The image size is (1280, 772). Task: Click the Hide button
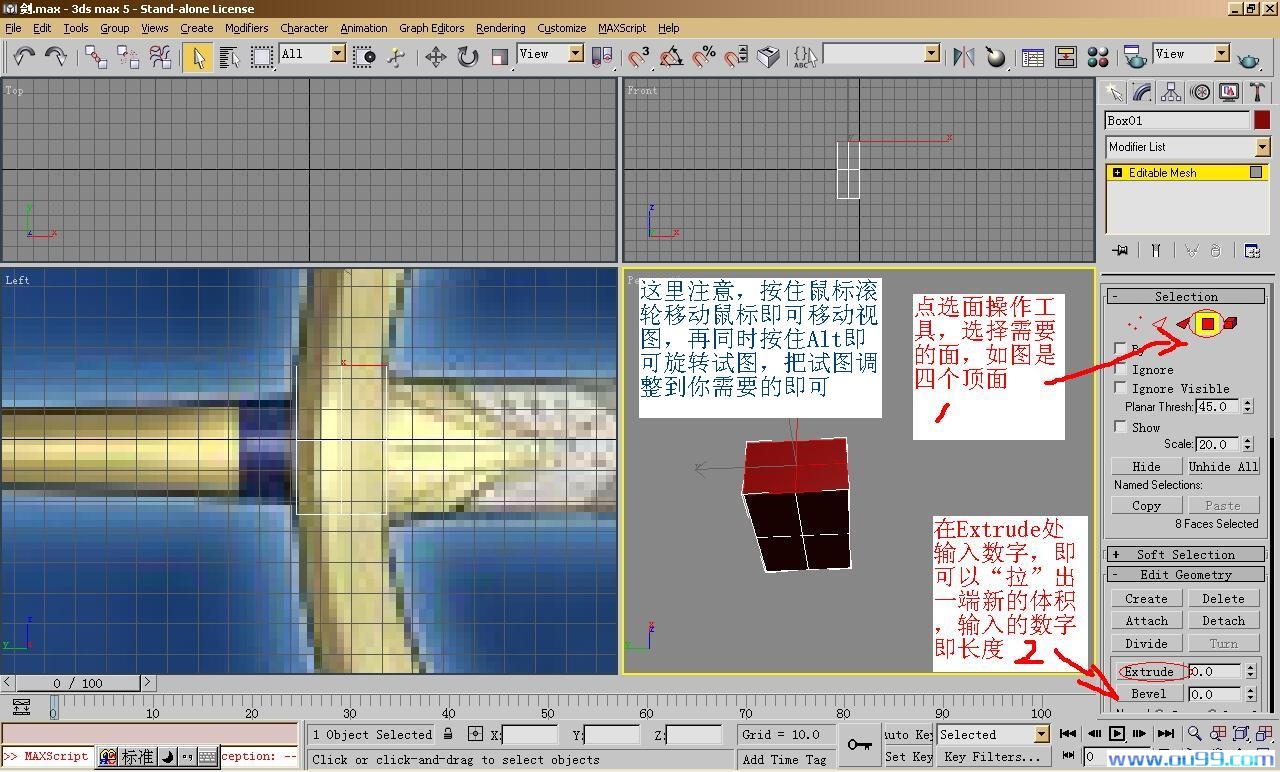coord(1147,467)
